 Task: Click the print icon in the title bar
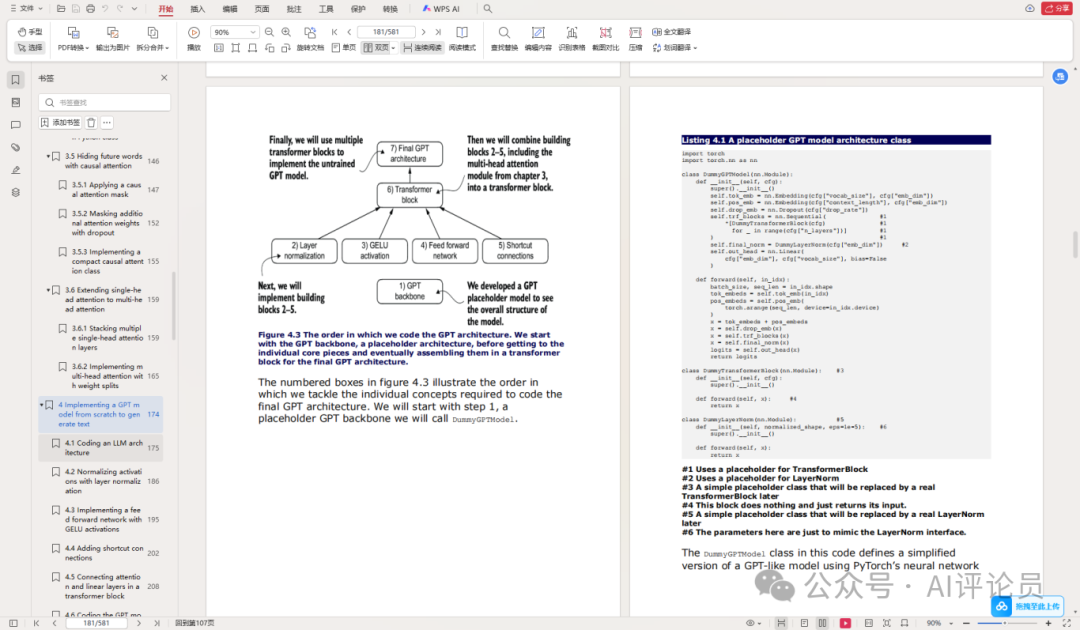pos(90,9)
